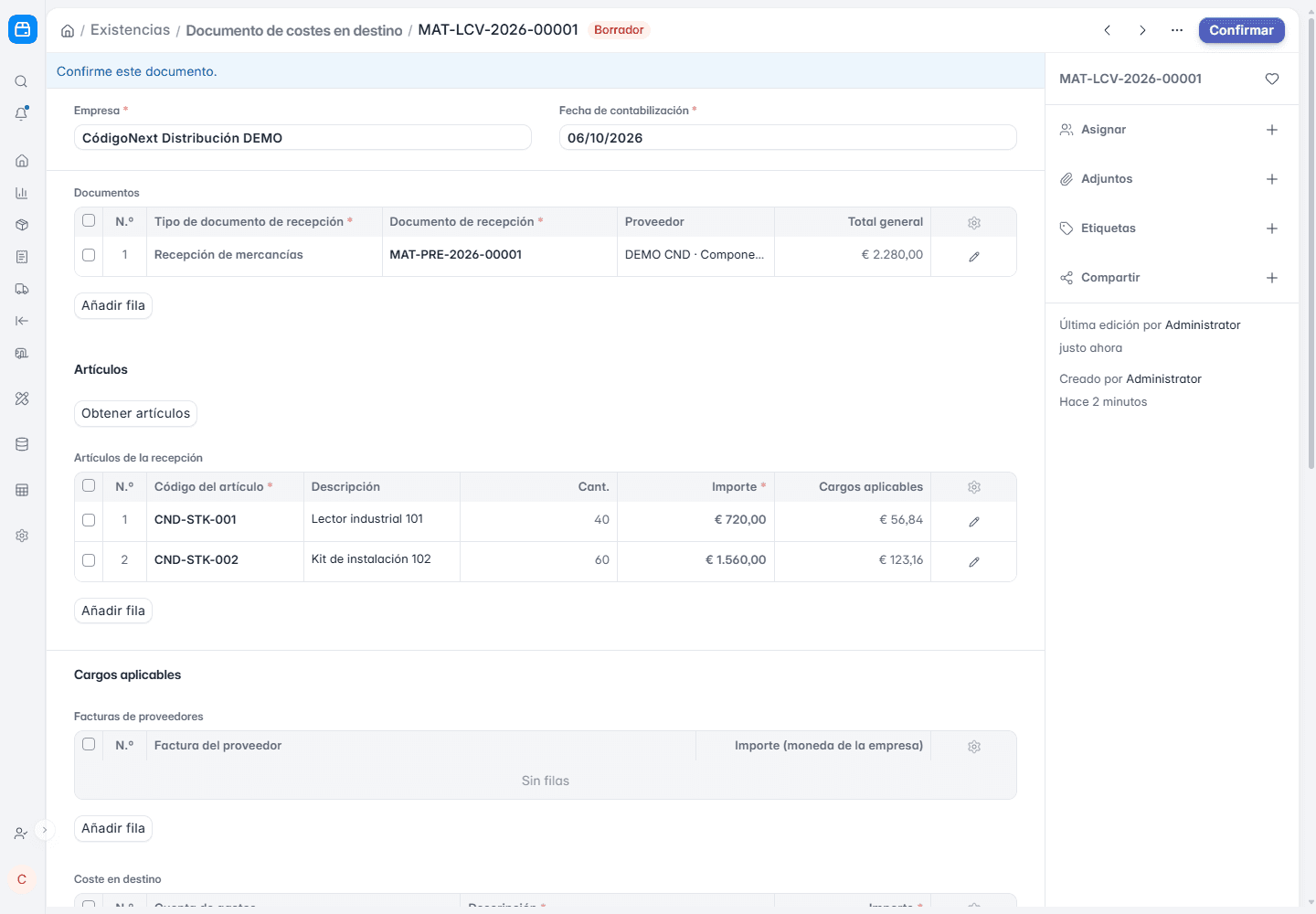Open Documentos table column settings gear
Viewport: 1316px width, 914px height.
click(x=974, y=223)
